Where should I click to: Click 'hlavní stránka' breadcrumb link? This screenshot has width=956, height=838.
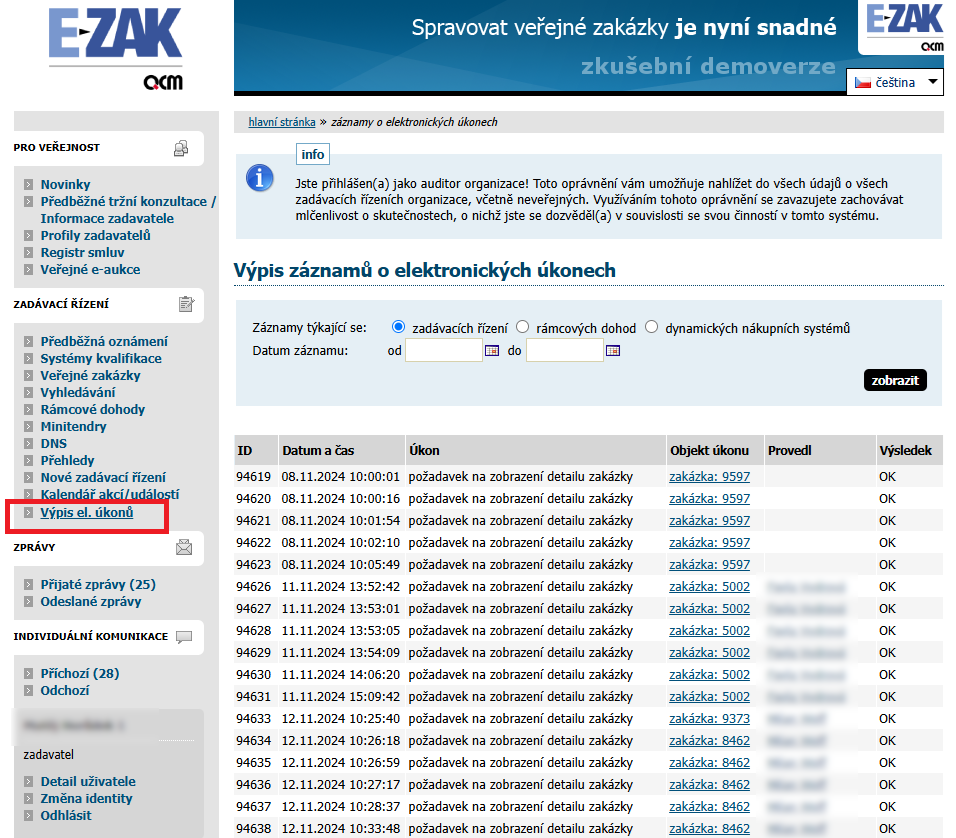click(x=282, y=122)
